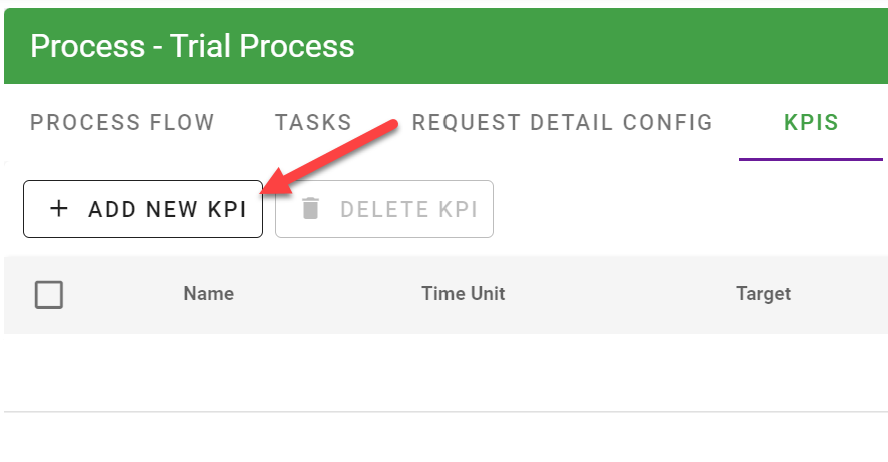Click the Process - Trial Process title
Screen dimensions: 888x462
(x=192, y=46)
